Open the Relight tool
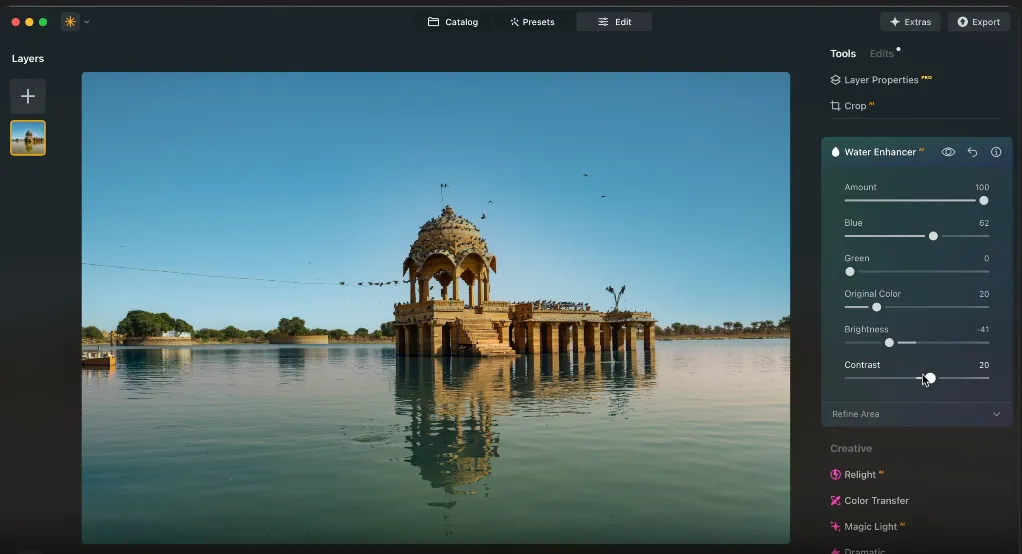 point(859,475)
